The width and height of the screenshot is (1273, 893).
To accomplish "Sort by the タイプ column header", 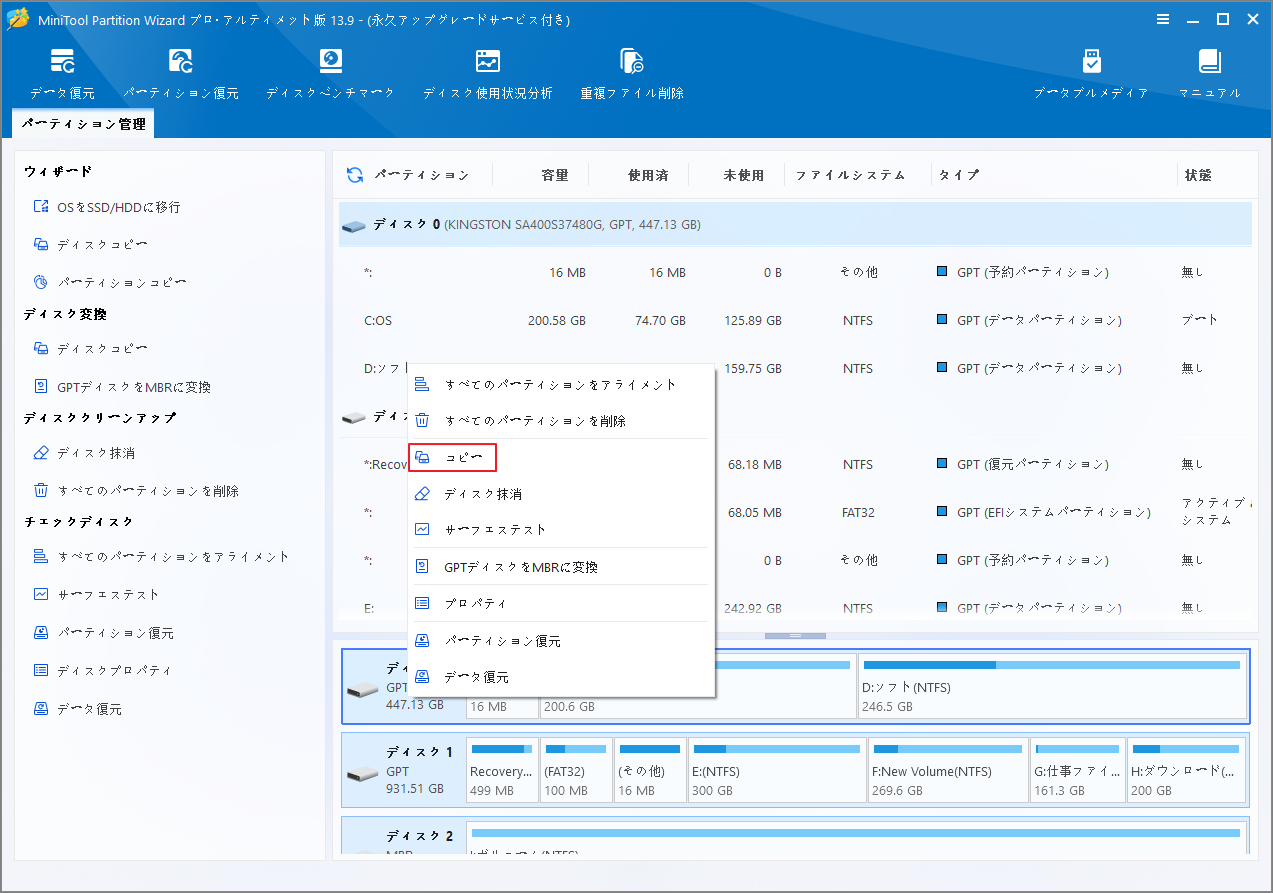I will point(958,175).
